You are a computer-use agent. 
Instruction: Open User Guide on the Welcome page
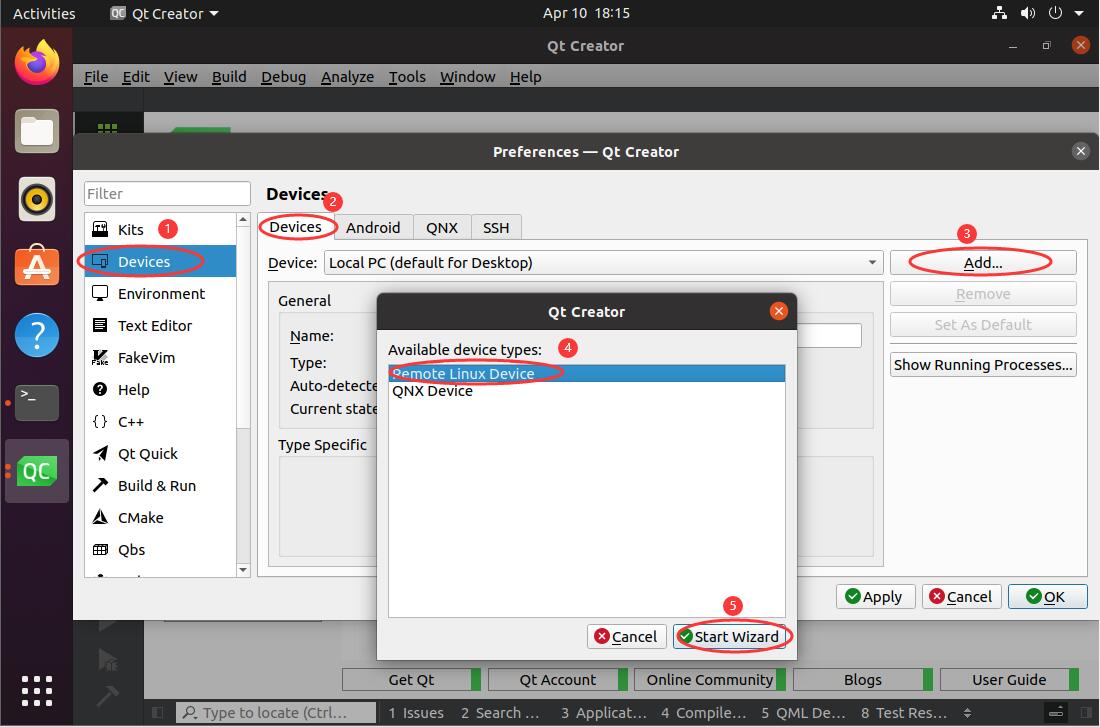[1009, 679]
